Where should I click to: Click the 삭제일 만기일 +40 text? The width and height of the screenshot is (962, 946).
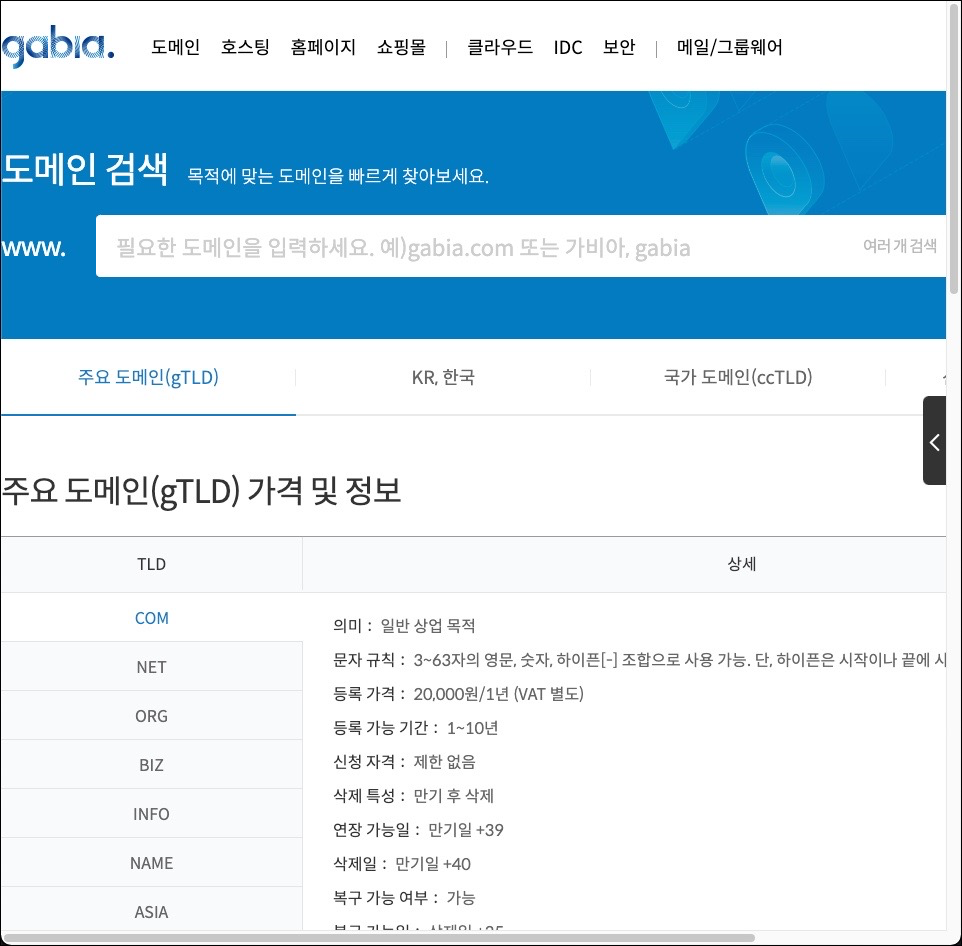click(x=402, y=864)
